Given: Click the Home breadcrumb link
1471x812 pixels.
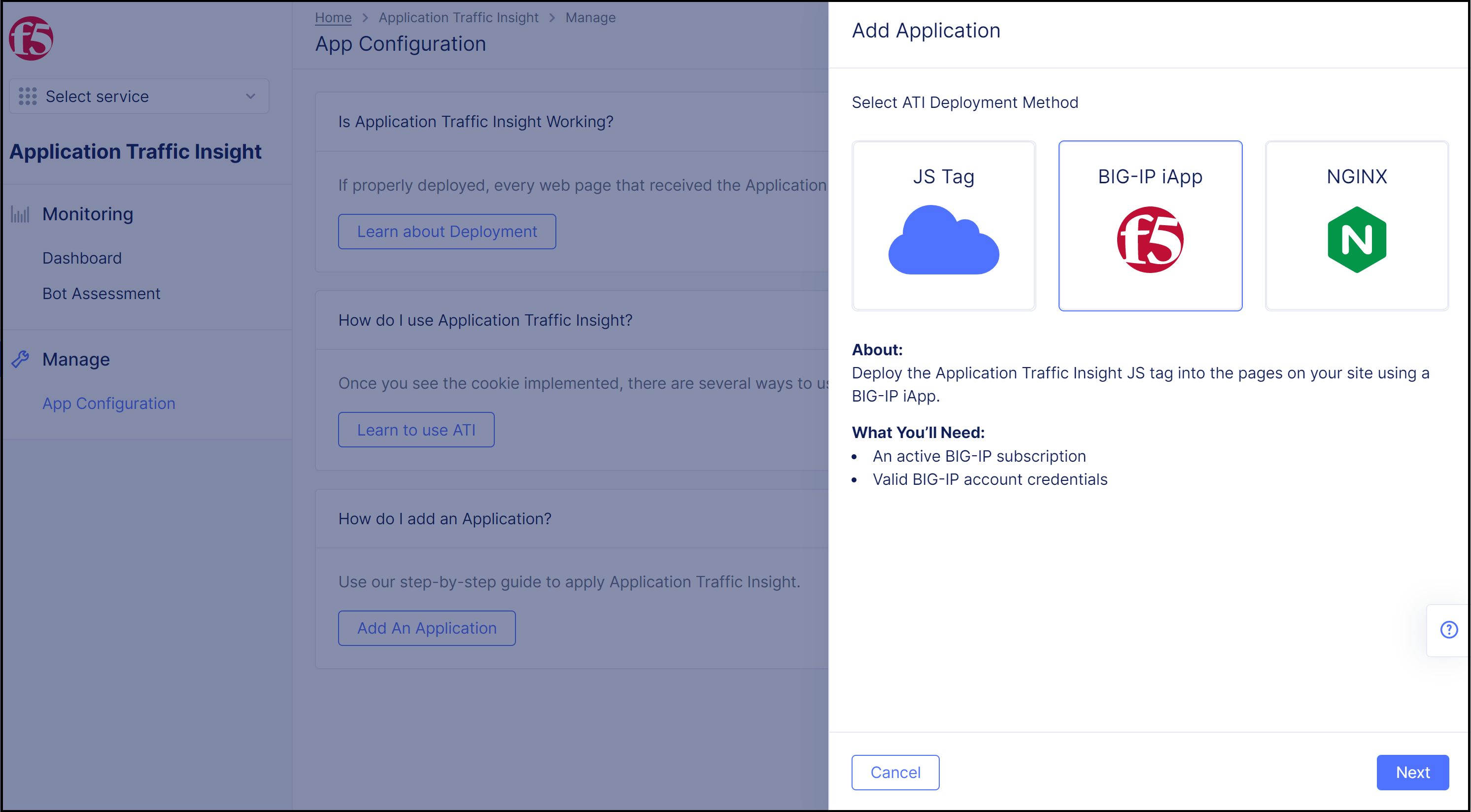Looking at the screenshot, I should pyautogui.click(x=333, y=17).
